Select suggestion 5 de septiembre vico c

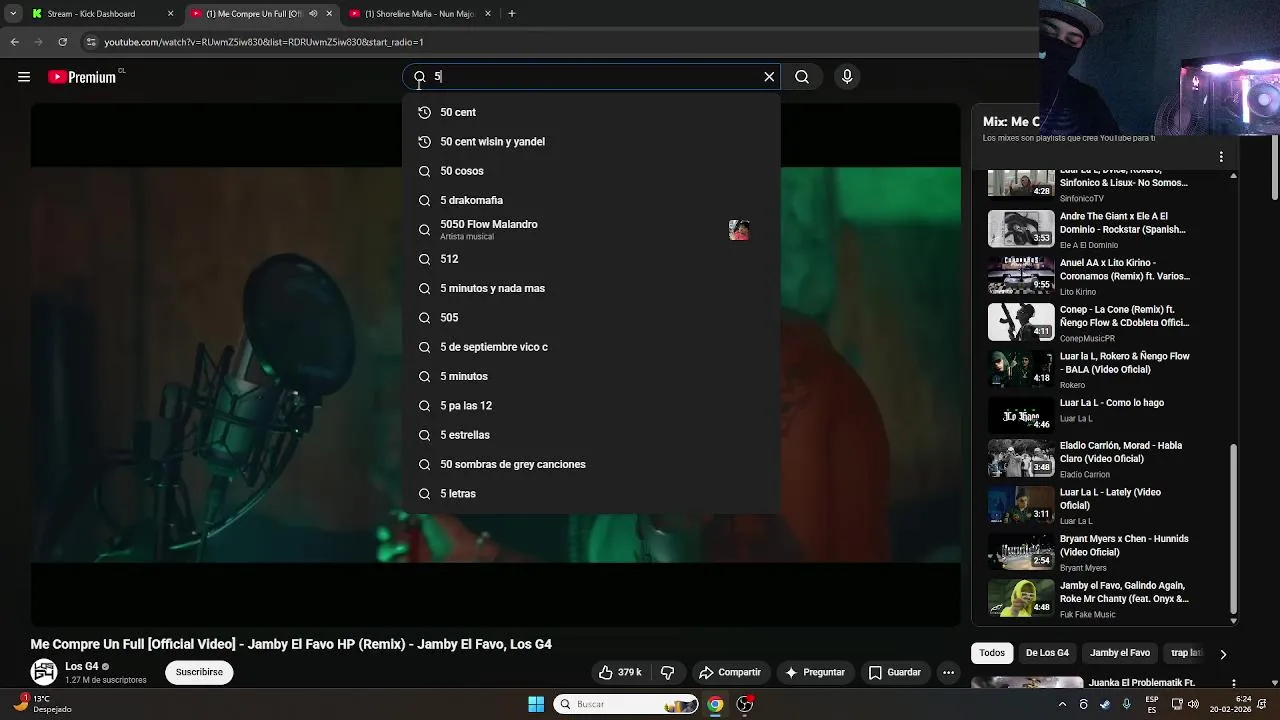(591, 347)
